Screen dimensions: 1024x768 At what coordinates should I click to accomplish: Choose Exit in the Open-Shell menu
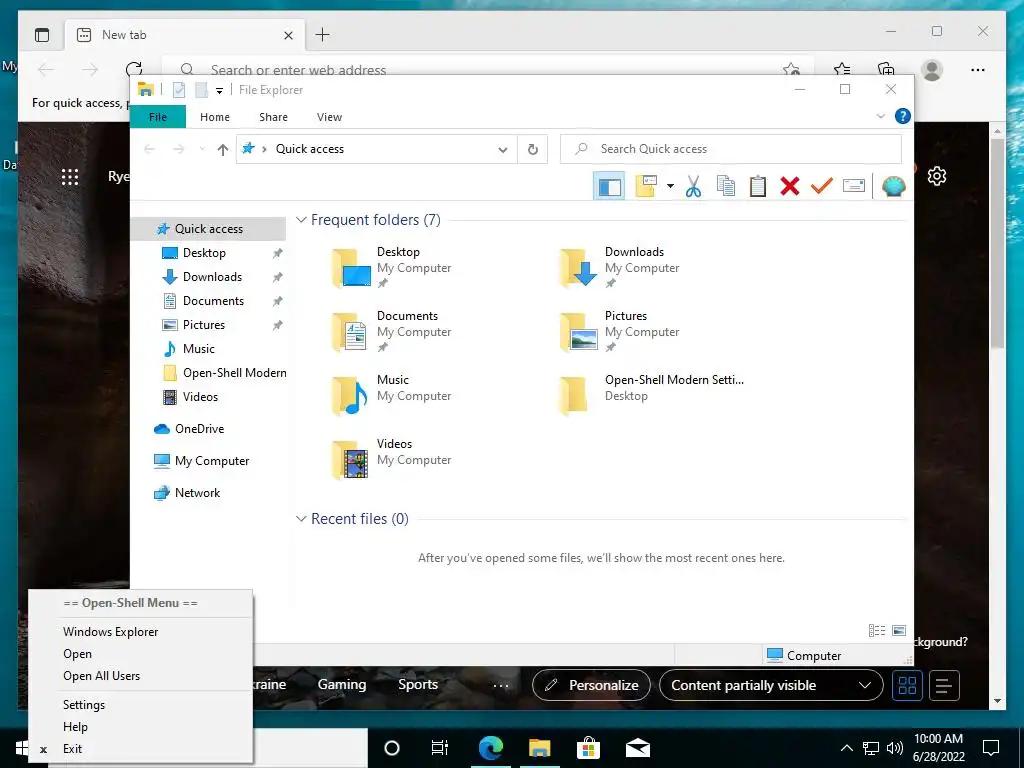coord(140,749)
